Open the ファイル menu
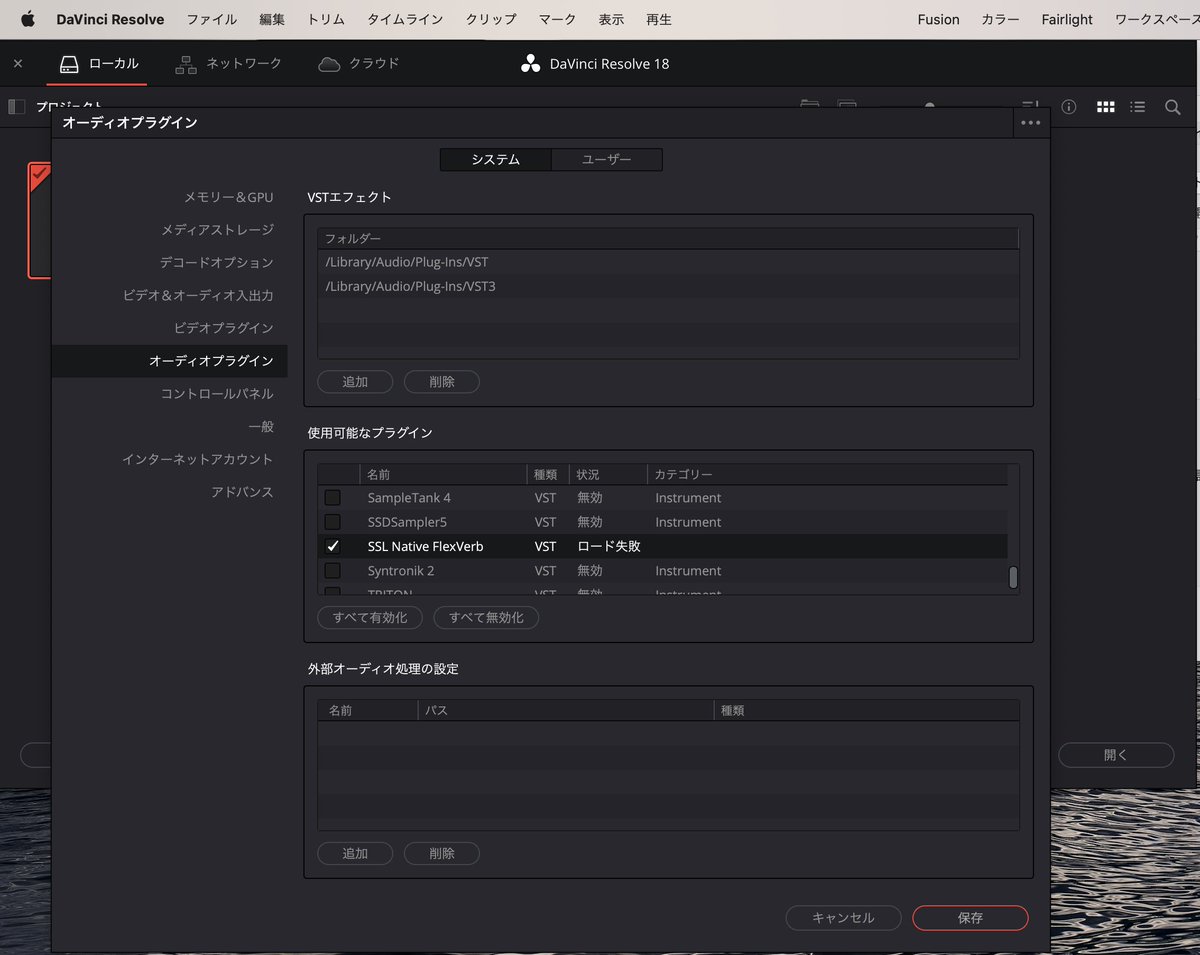This screenshot has width=1200, height=955. pyautogui.click(x=212, y=19)
